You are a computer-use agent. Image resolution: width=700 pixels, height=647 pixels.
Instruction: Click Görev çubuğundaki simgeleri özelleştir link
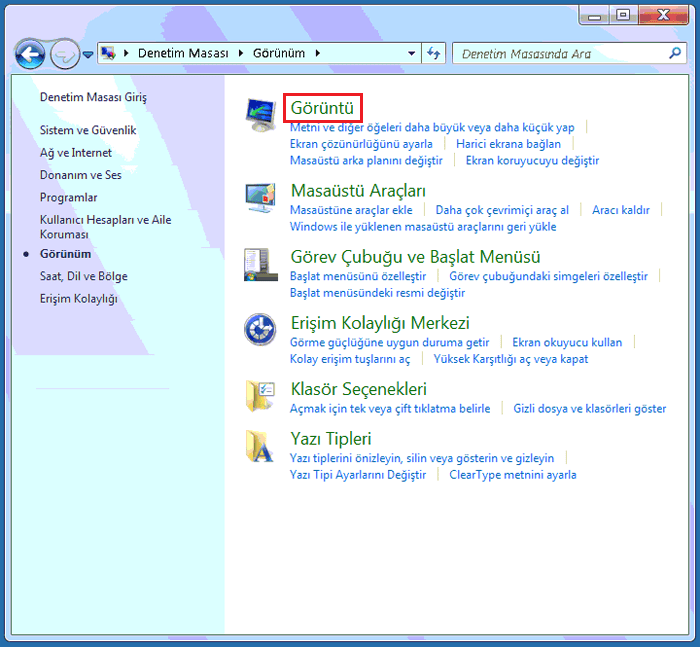click(x=548, y=276)
